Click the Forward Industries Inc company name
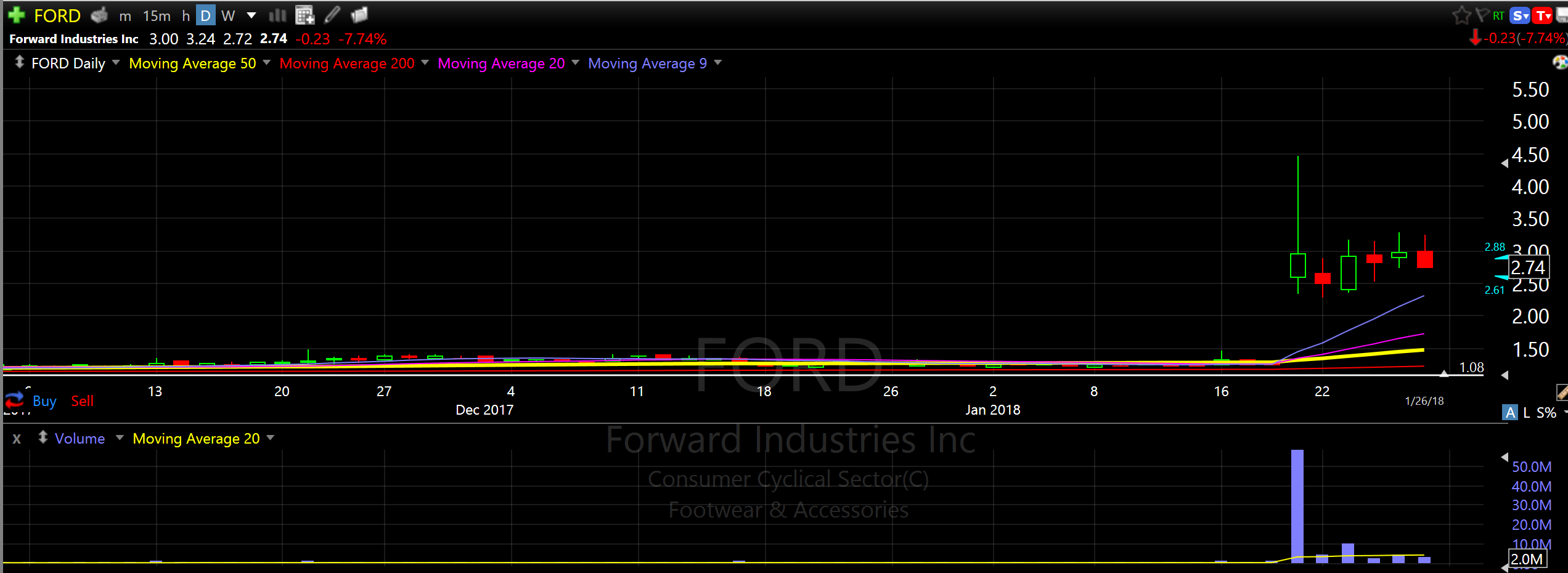Image resolution: width=1568 pixels, height=573 pixels. 74,39
